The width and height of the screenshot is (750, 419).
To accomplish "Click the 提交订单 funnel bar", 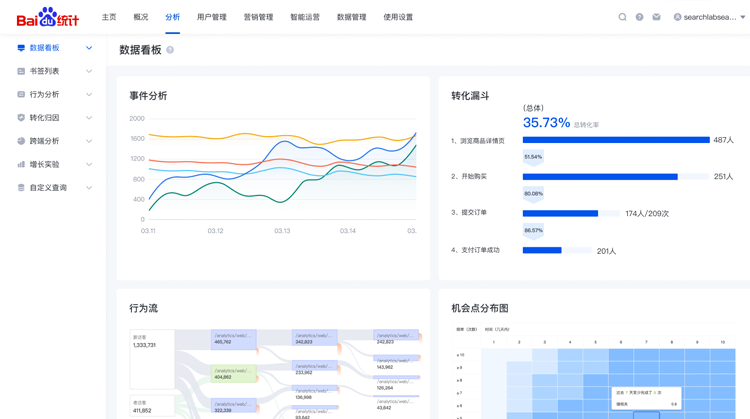I will [x=560, y=213].
